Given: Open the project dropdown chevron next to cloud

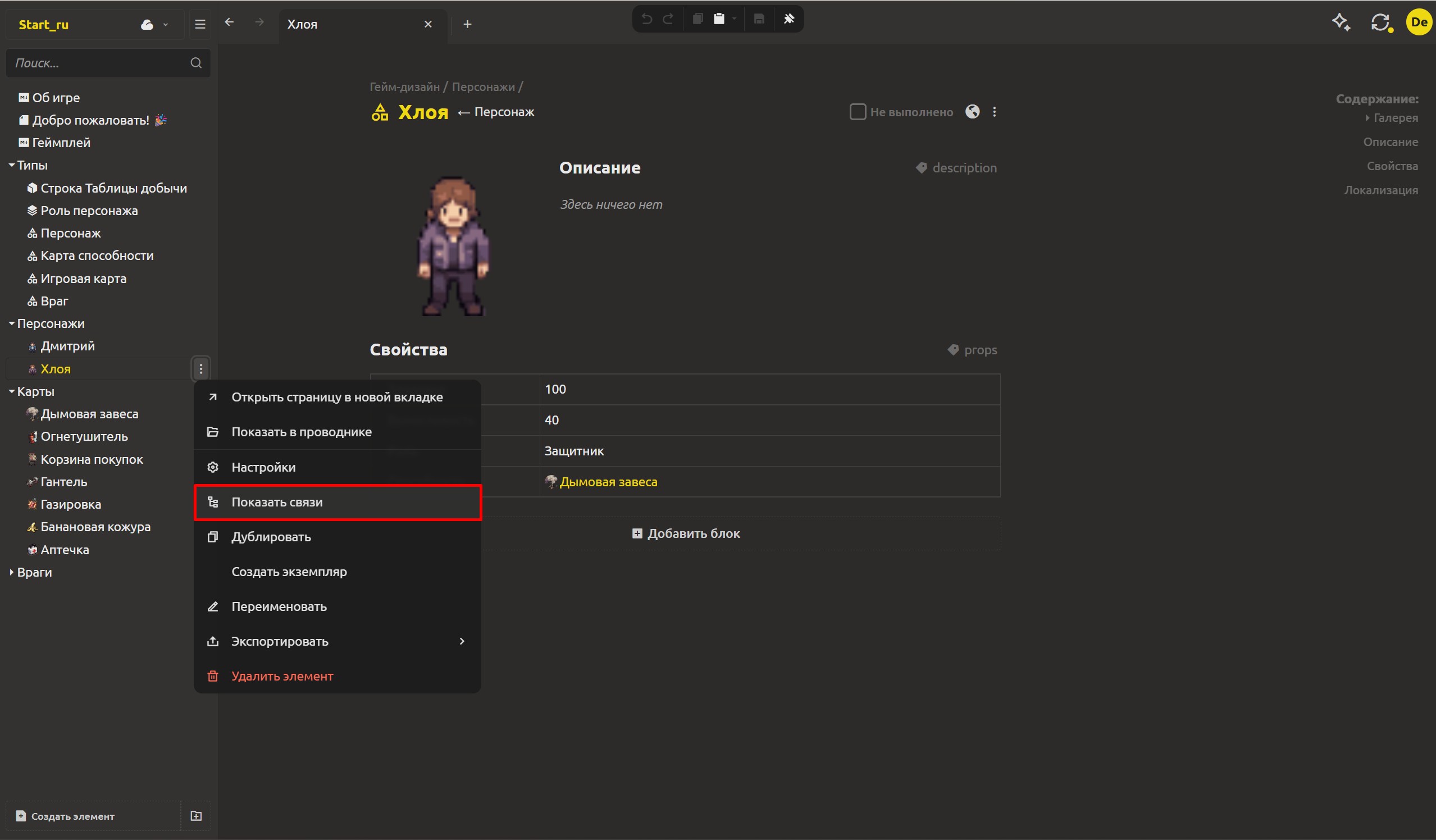Looking at the screenshot, I should point(165,25).
